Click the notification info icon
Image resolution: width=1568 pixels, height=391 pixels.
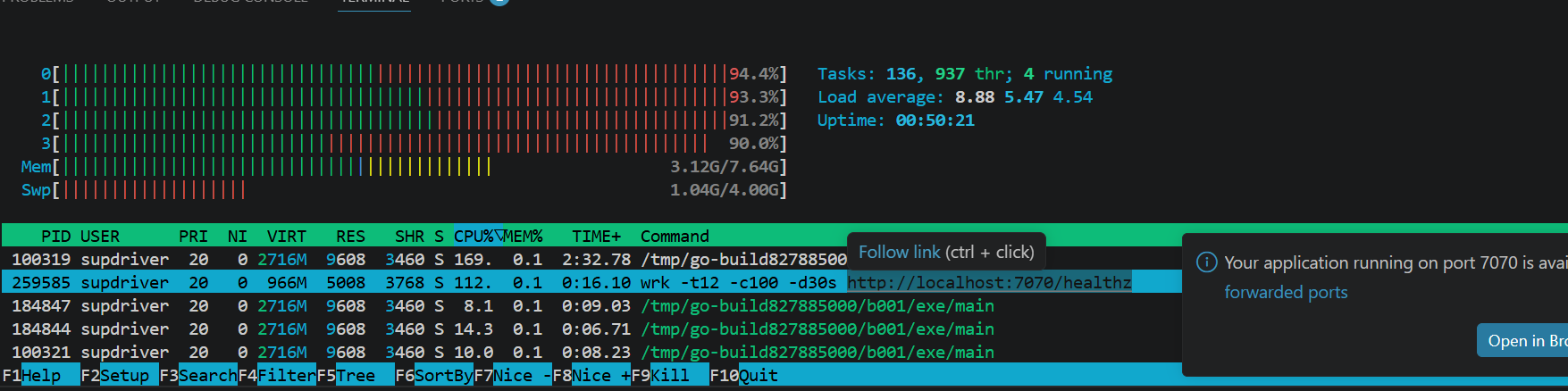click(1206, 262)
